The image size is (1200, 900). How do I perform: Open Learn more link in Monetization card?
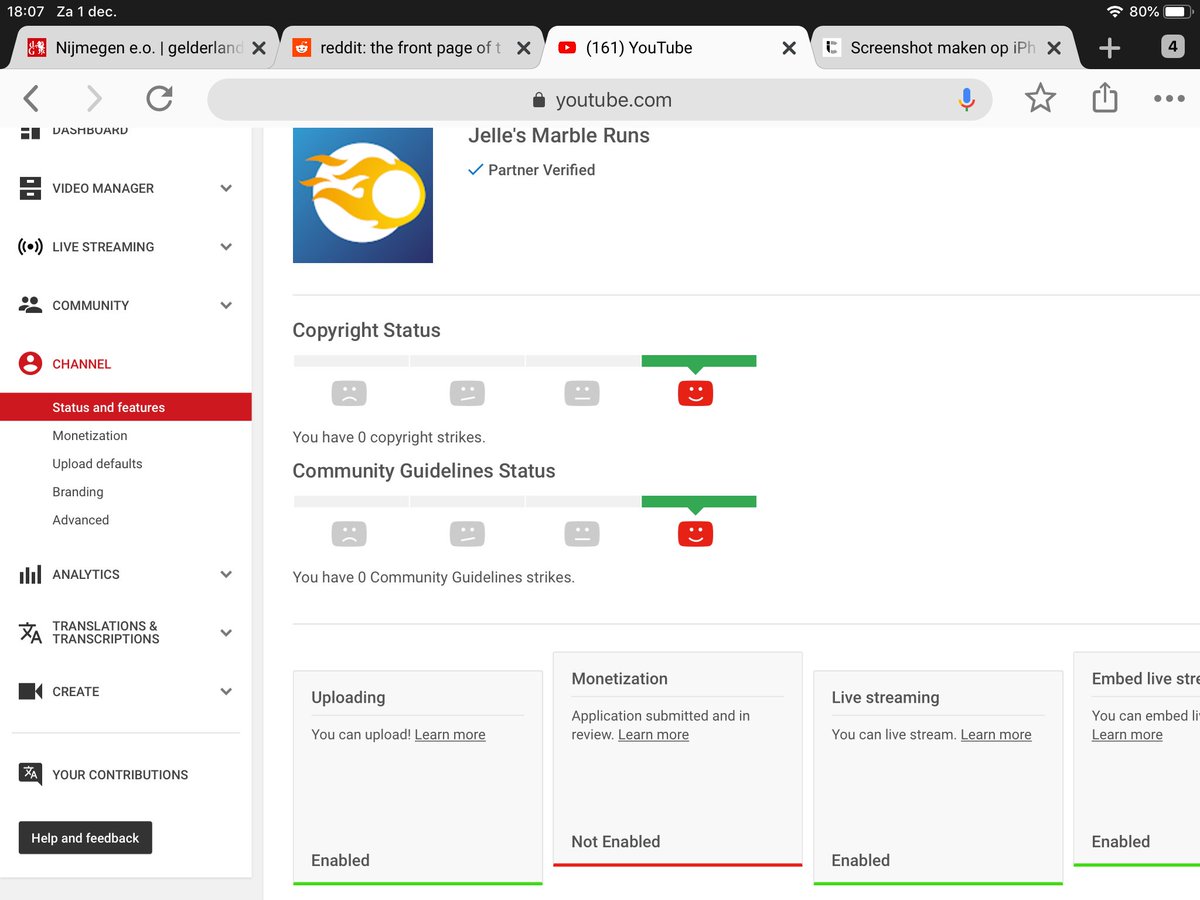click(x=653, y=734)
